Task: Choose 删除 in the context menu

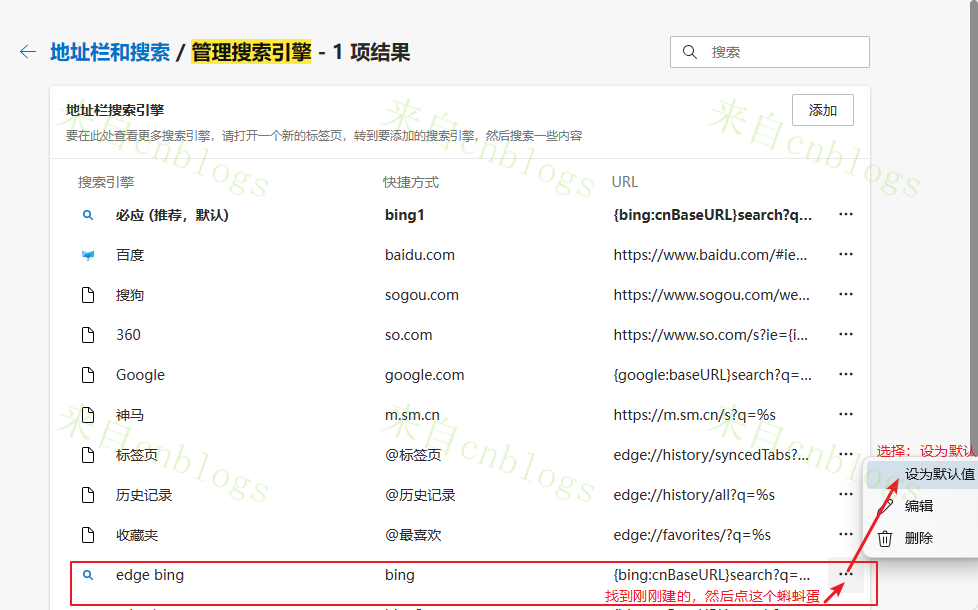Action: [919, 538]
